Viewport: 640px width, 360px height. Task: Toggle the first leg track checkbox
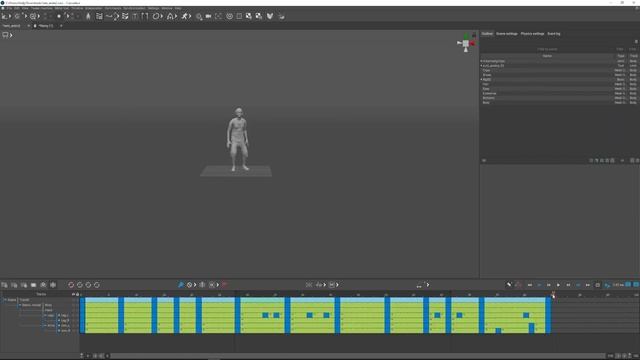coord(59,315)
